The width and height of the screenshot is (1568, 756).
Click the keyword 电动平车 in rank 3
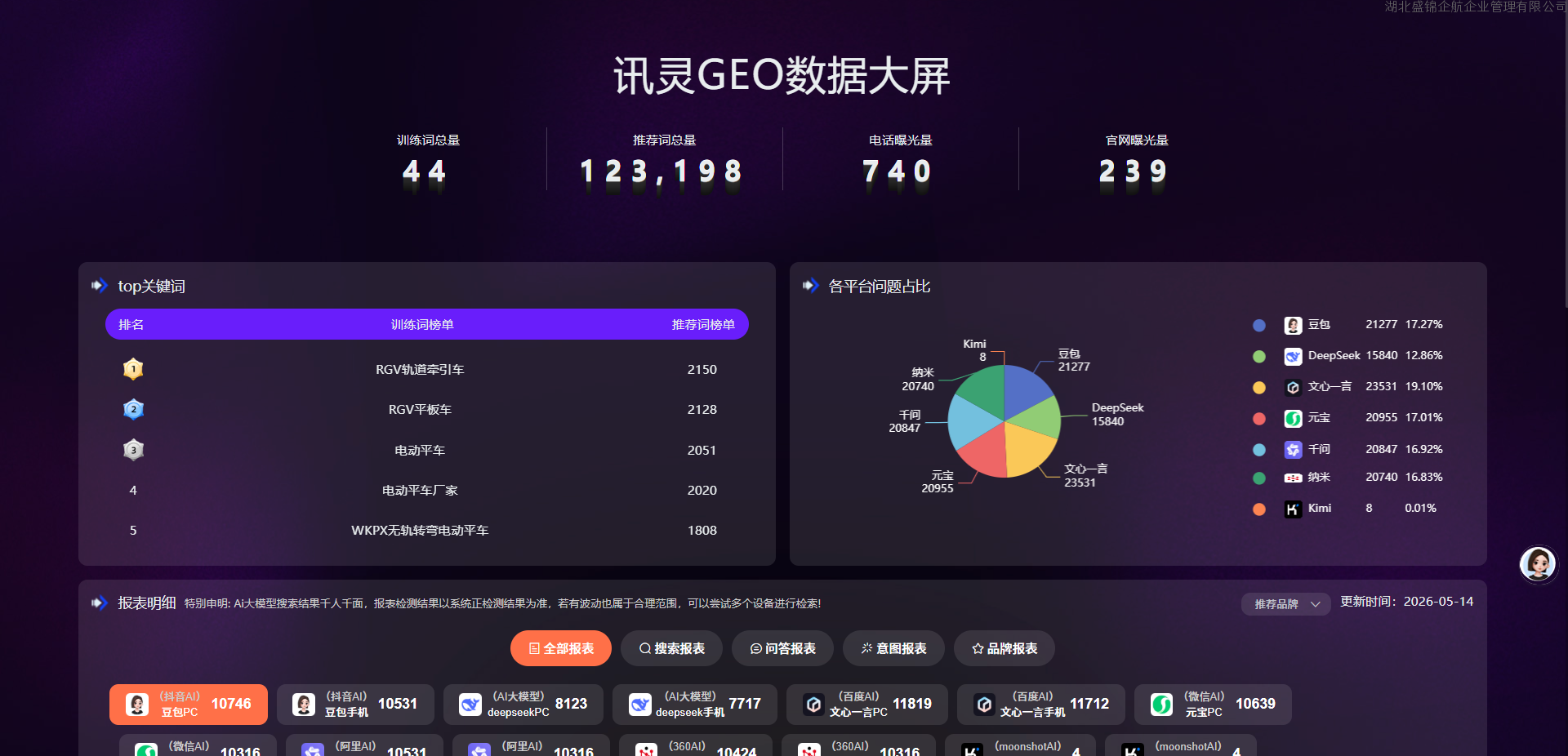420,451
